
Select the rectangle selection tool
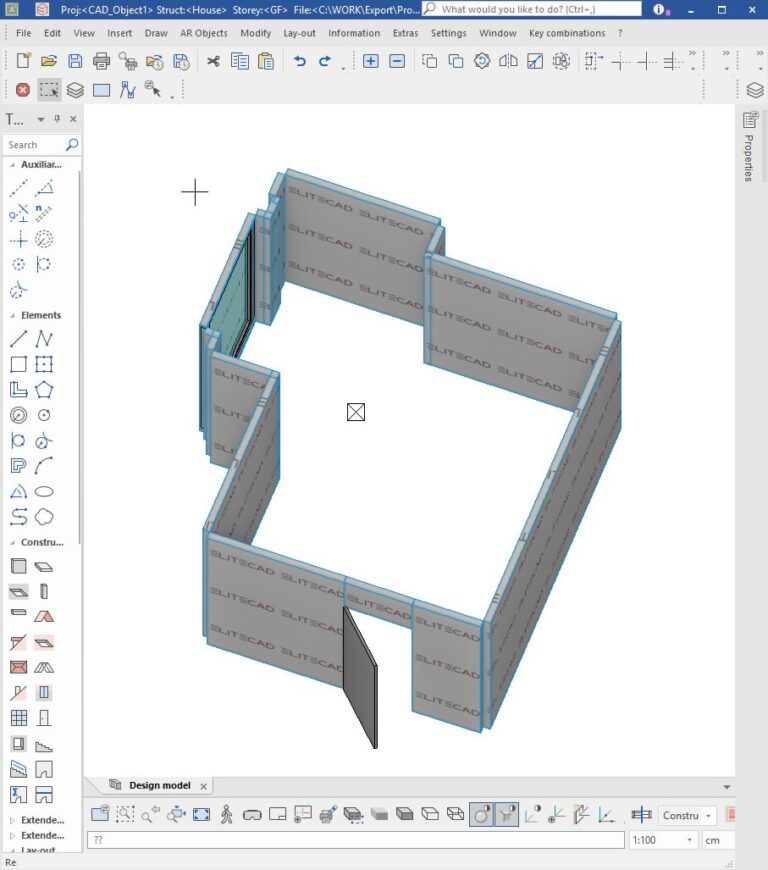point(49,89)
